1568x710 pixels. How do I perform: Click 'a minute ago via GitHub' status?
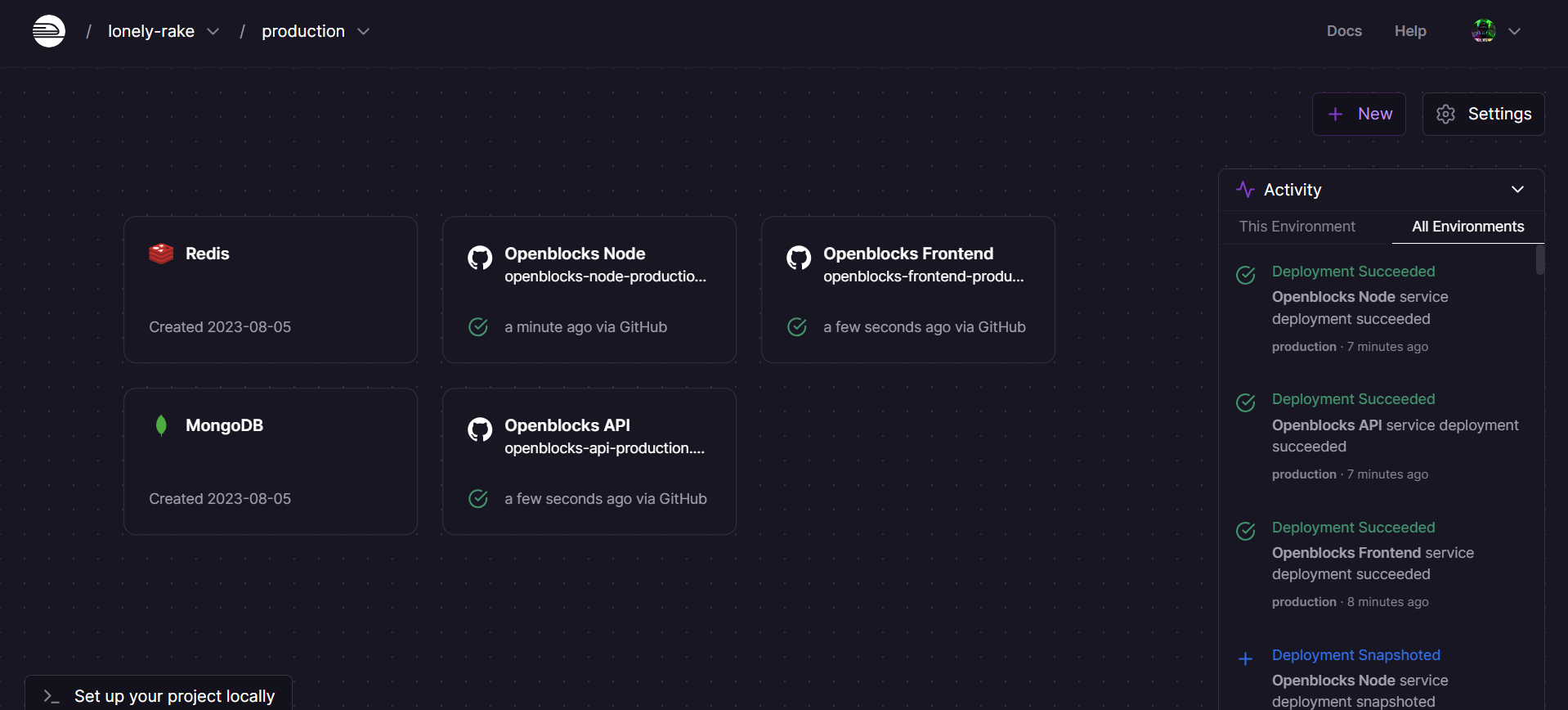(585, 327)
